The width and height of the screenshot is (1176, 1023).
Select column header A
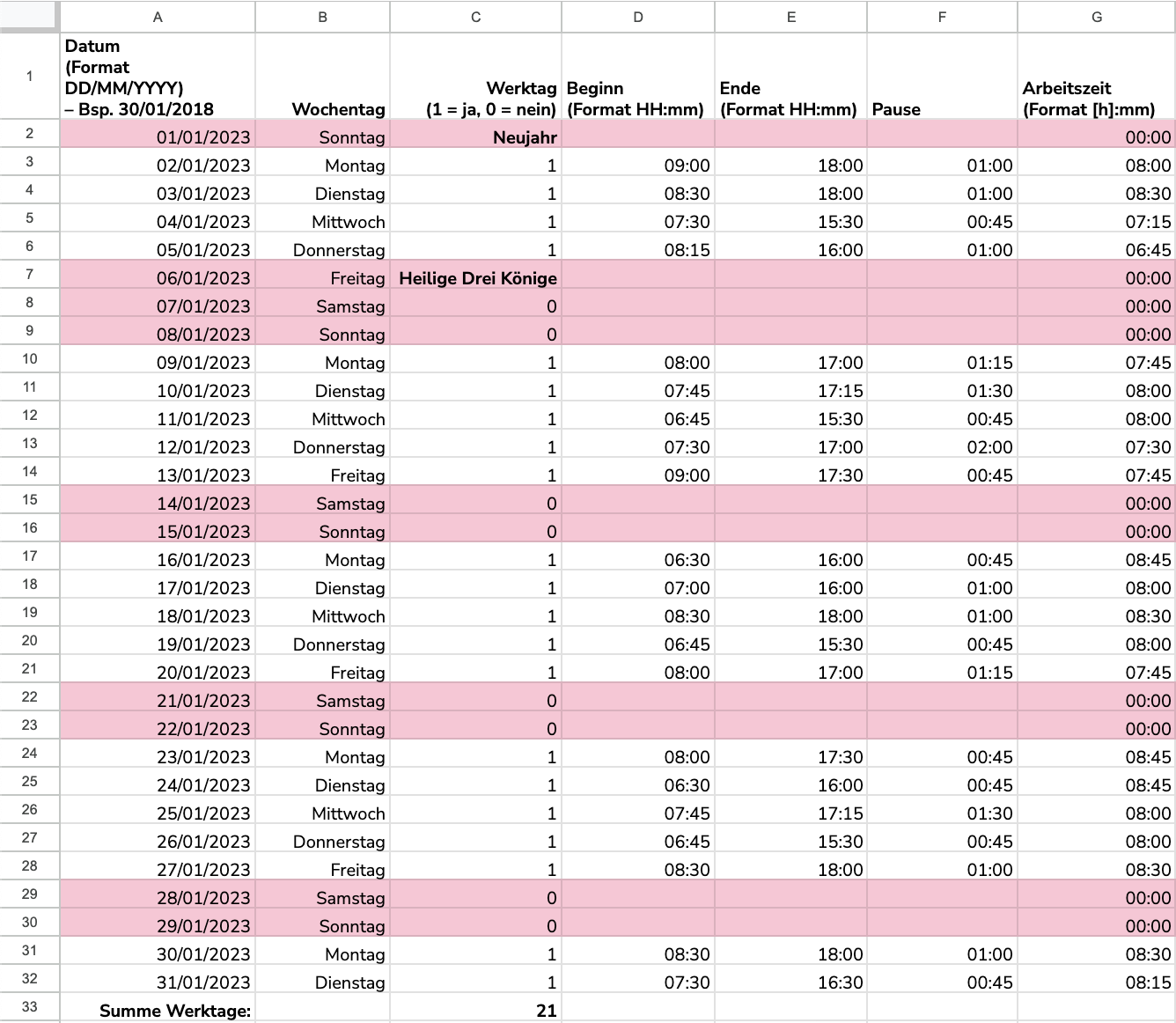pyautogui.click(x=158, y=16)
